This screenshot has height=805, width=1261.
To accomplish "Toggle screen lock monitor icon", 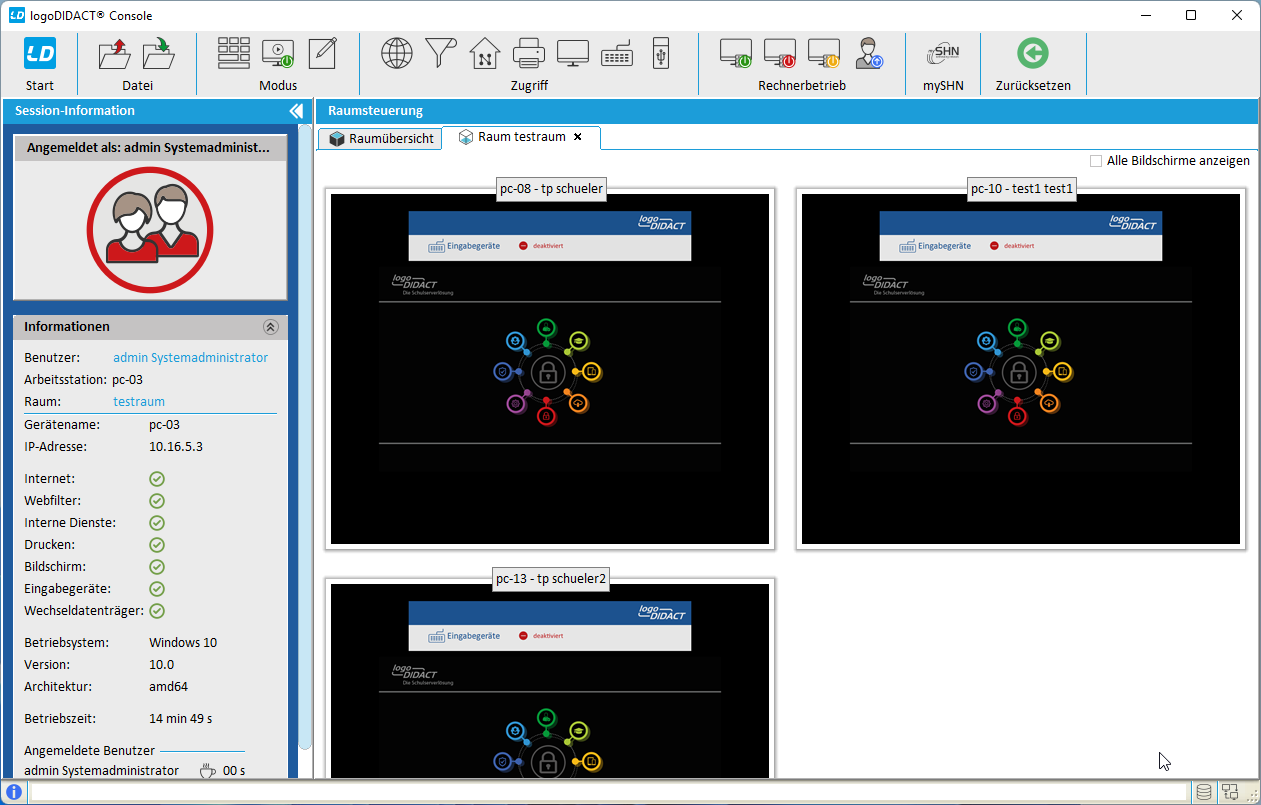I will 573,53.
